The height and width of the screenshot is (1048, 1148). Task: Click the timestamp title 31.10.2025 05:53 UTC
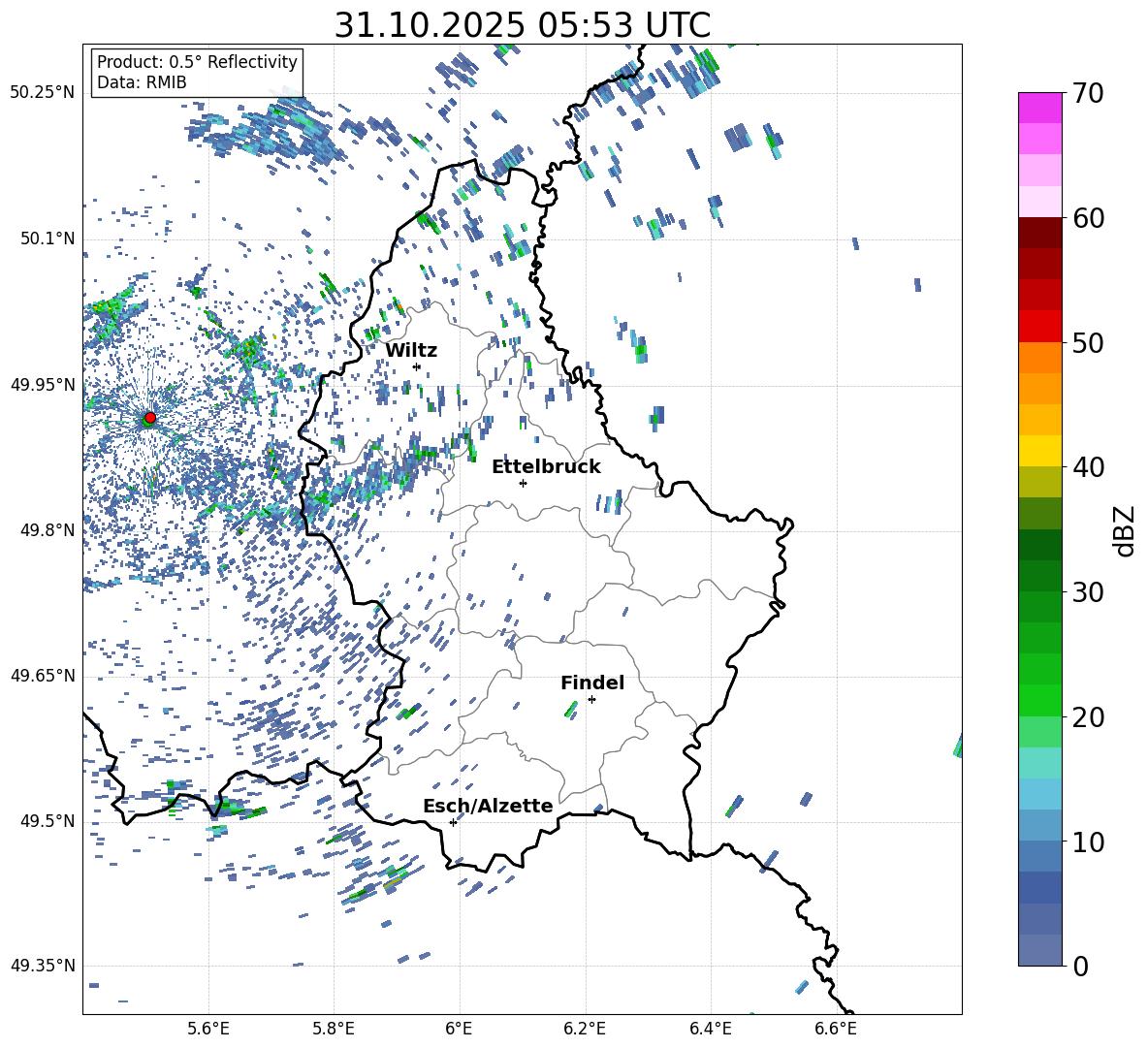pos(522,26)
